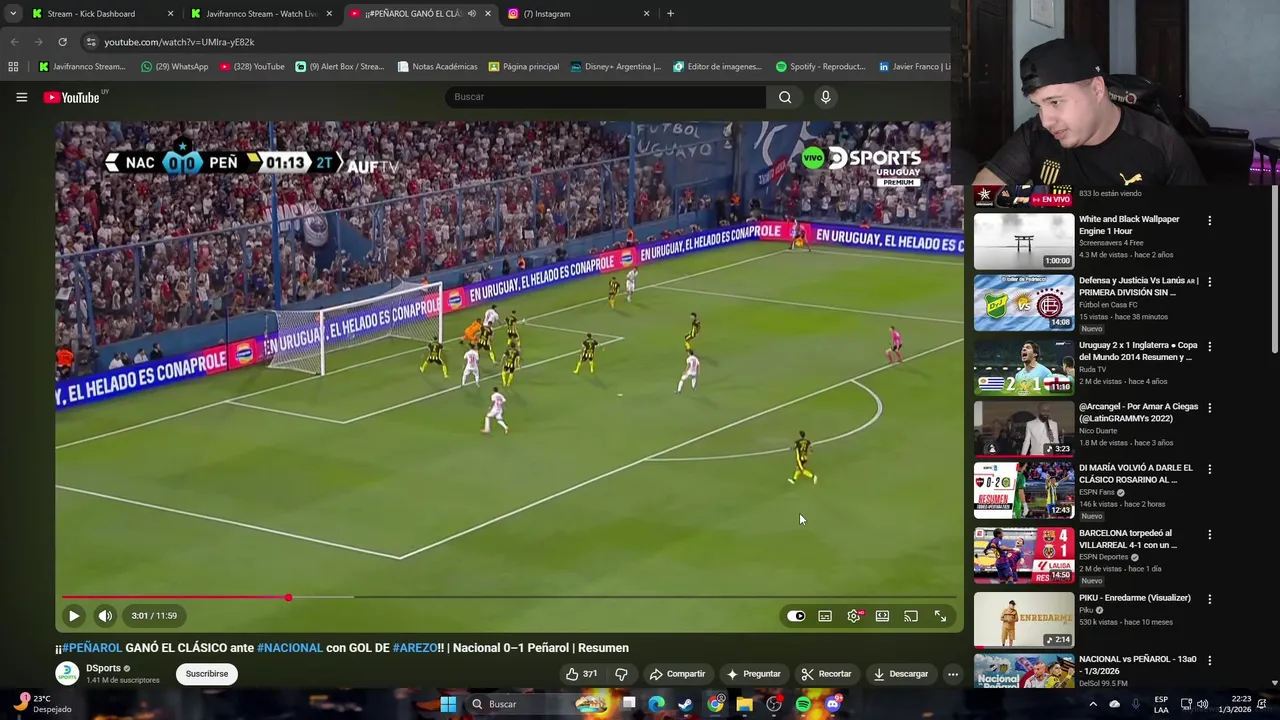The image size is (1280, 720).
Task: Enable subtitles with the captions icon
Action: tap(825, 616)
